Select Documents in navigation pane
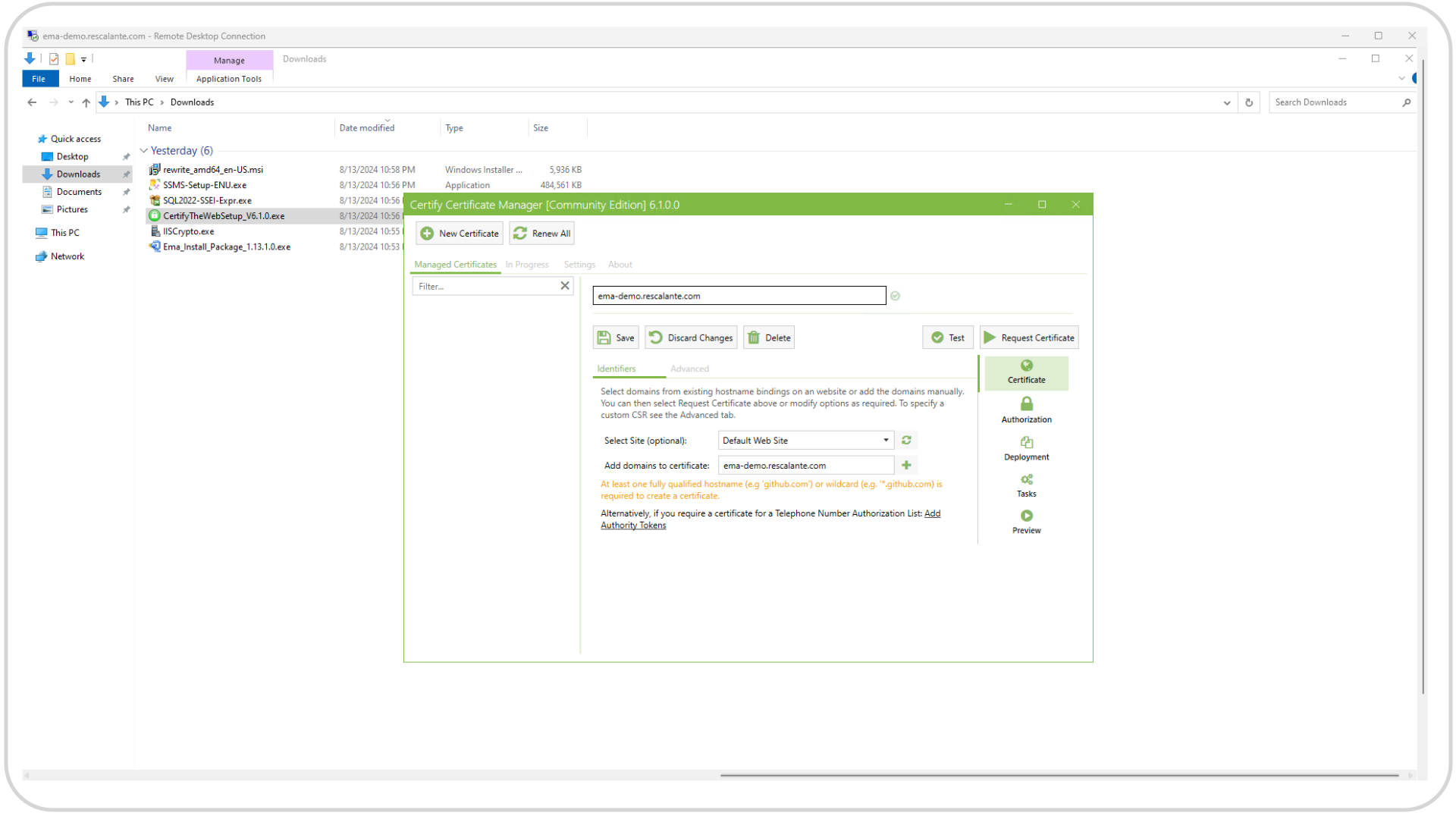 point(79,192)
